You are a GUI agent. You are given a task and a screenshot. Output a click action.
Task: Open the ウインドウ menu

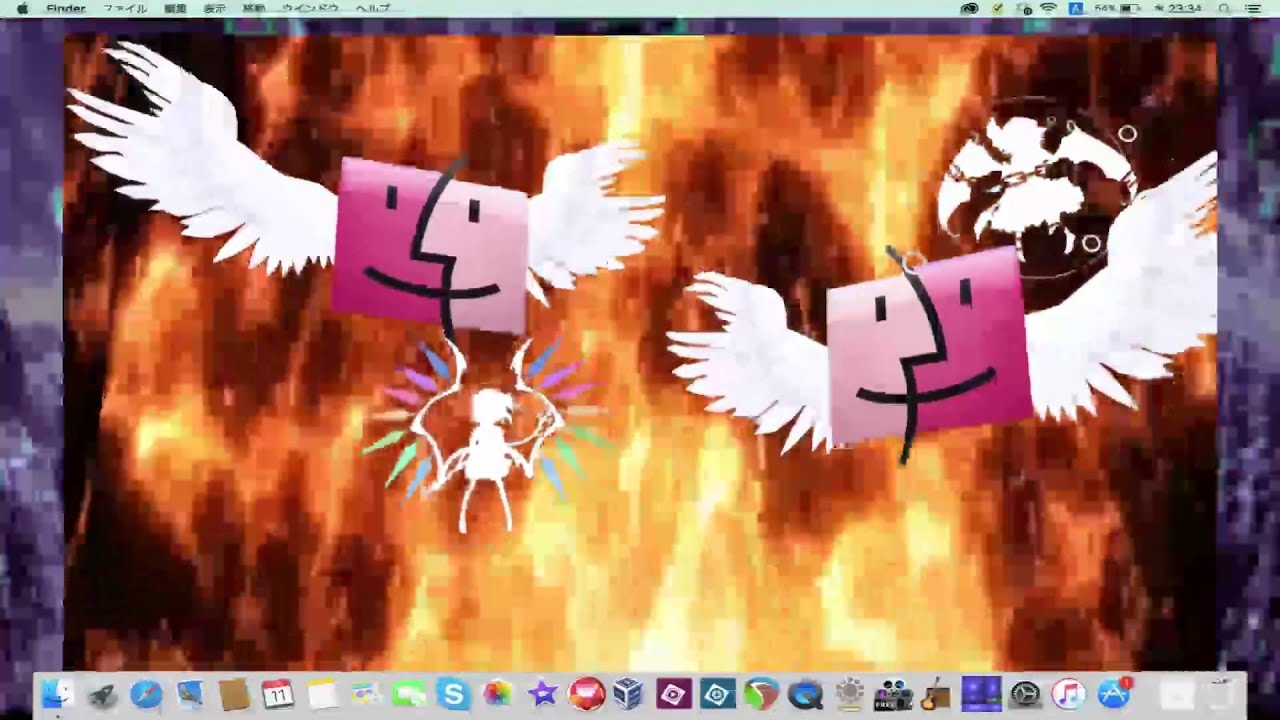[x=311, y=8]
